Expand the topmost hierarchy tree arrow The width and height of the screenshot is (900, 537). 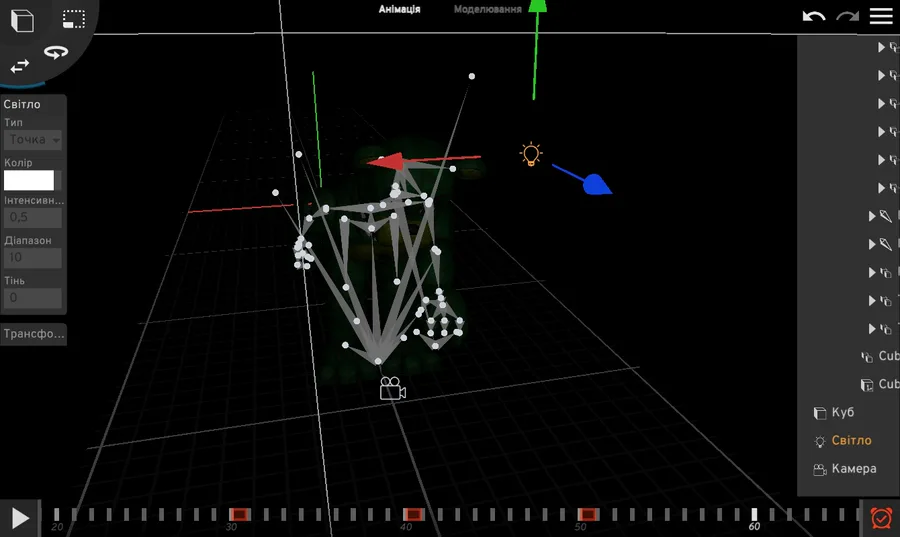pos(881,47)
